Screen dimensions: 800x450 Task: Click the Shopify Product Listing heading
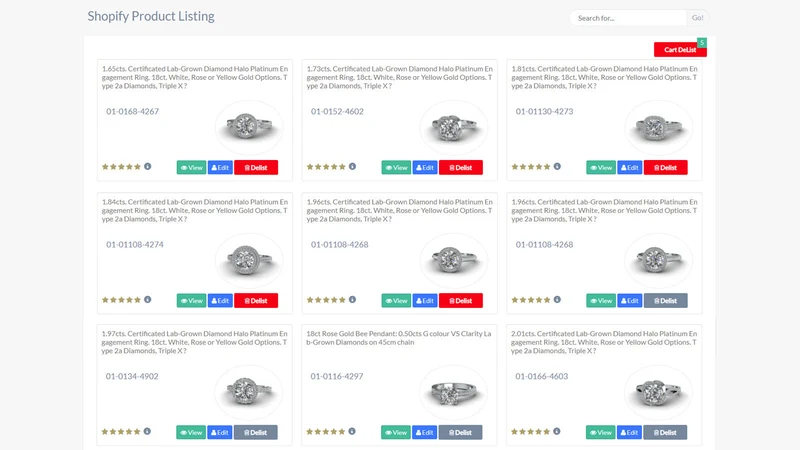point(151,16)
